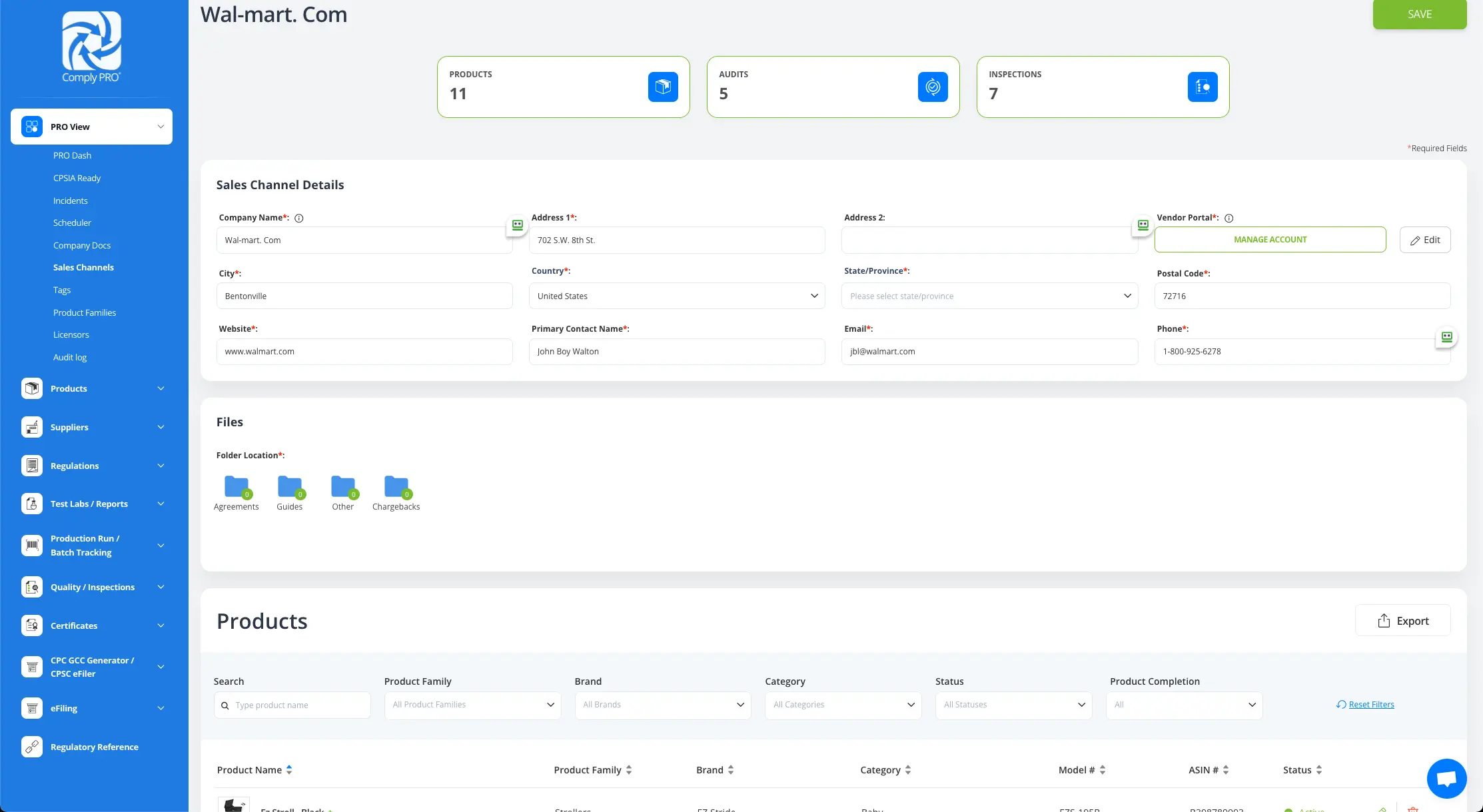
Task: Sort table by Product Name
Action: pyautogui.click(x=289, y=770)
